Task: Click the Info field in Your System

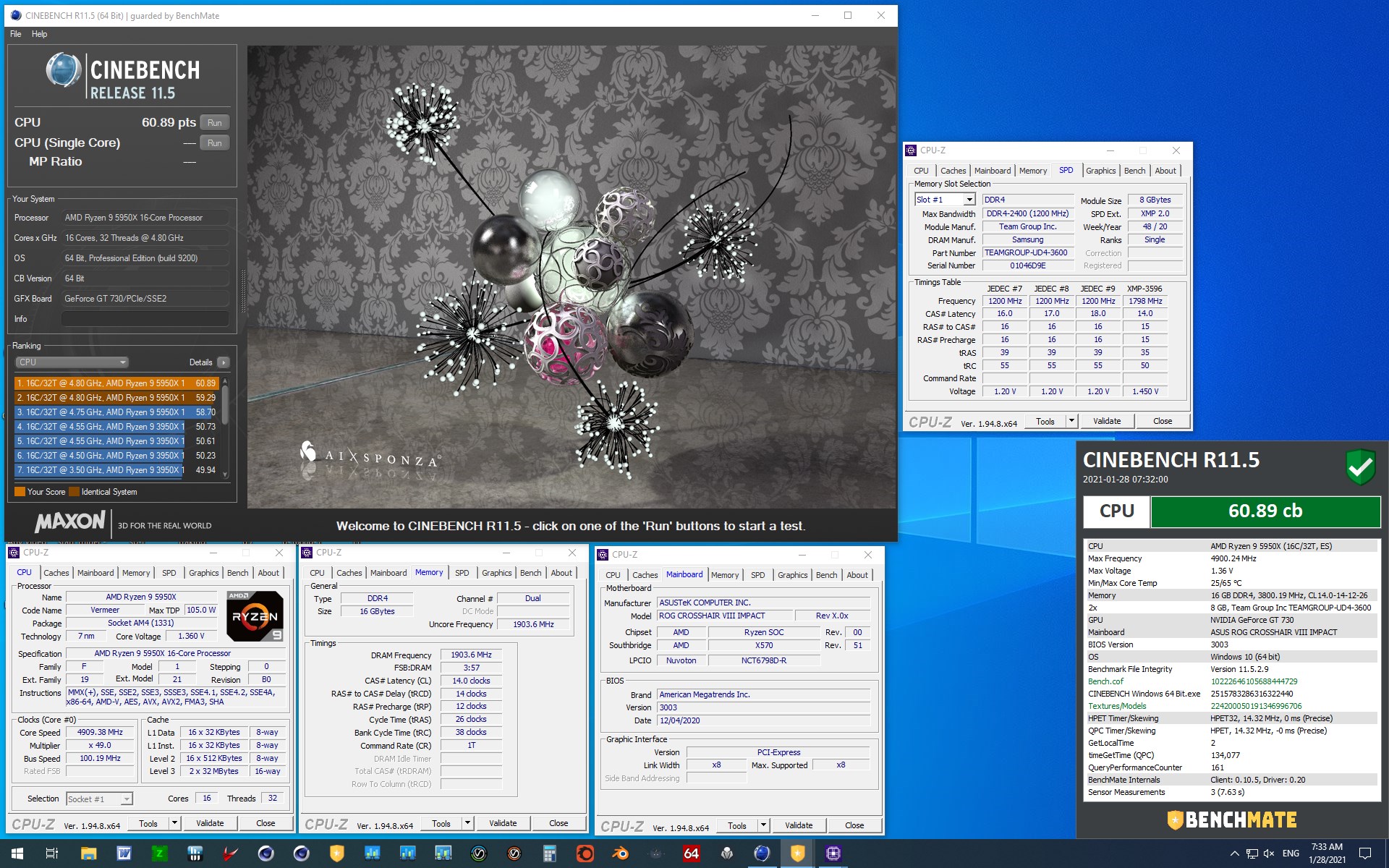Action: (145, 319)
